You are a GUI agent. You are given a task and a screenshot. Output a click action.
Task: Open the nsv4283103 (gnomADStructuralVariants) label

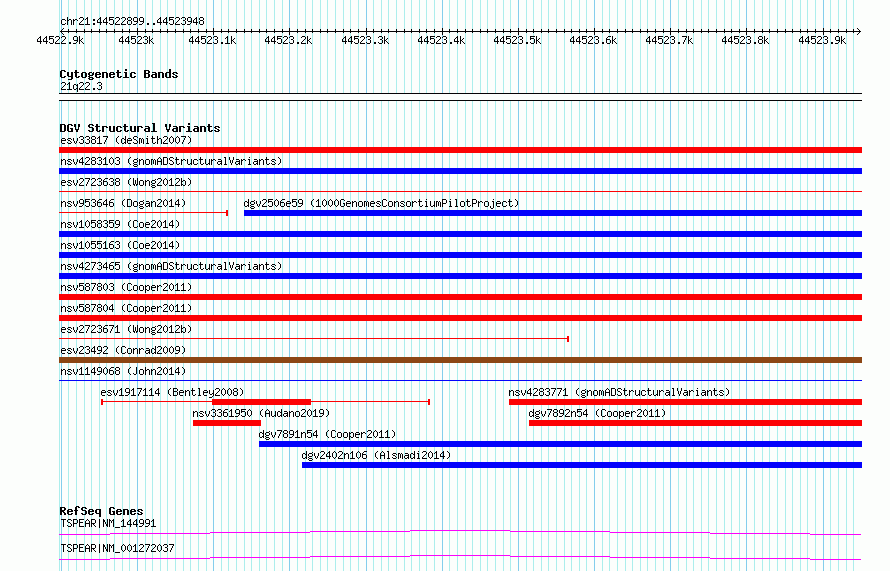(171, 161)
